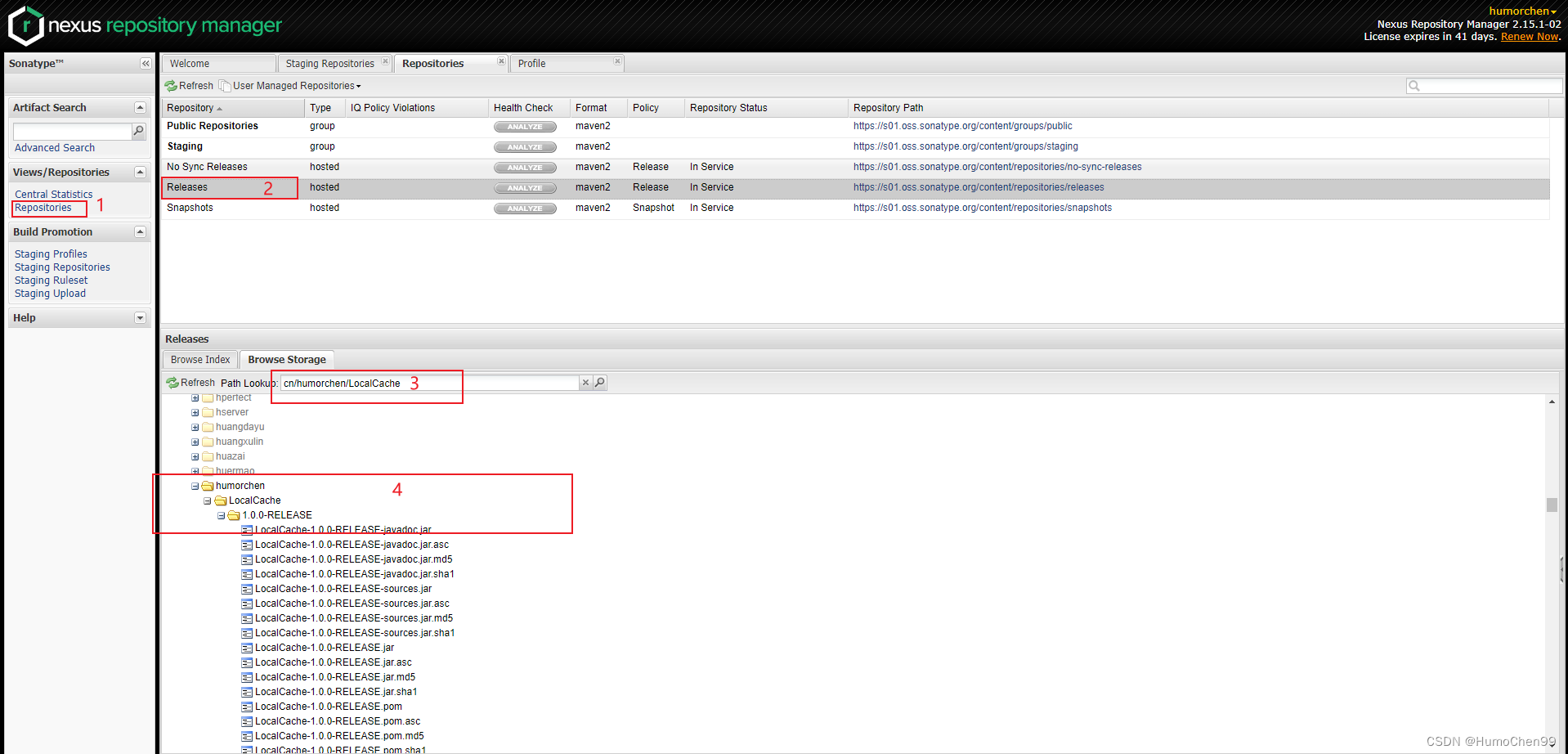The width and height of the screenshot is (1568, 754).
Task: Sort by Repository column header
Action: click(233, 108)
